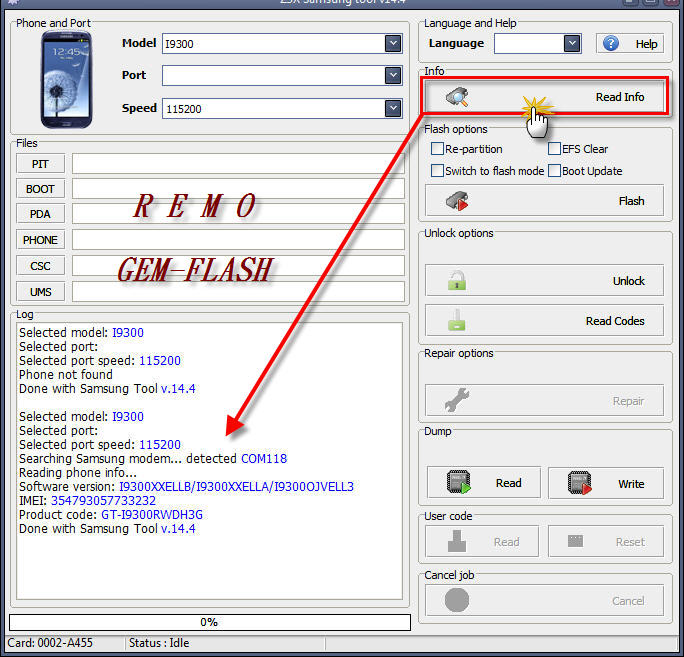Click the PIT file path field
684x657 pixels.
(x=238, y=164)
